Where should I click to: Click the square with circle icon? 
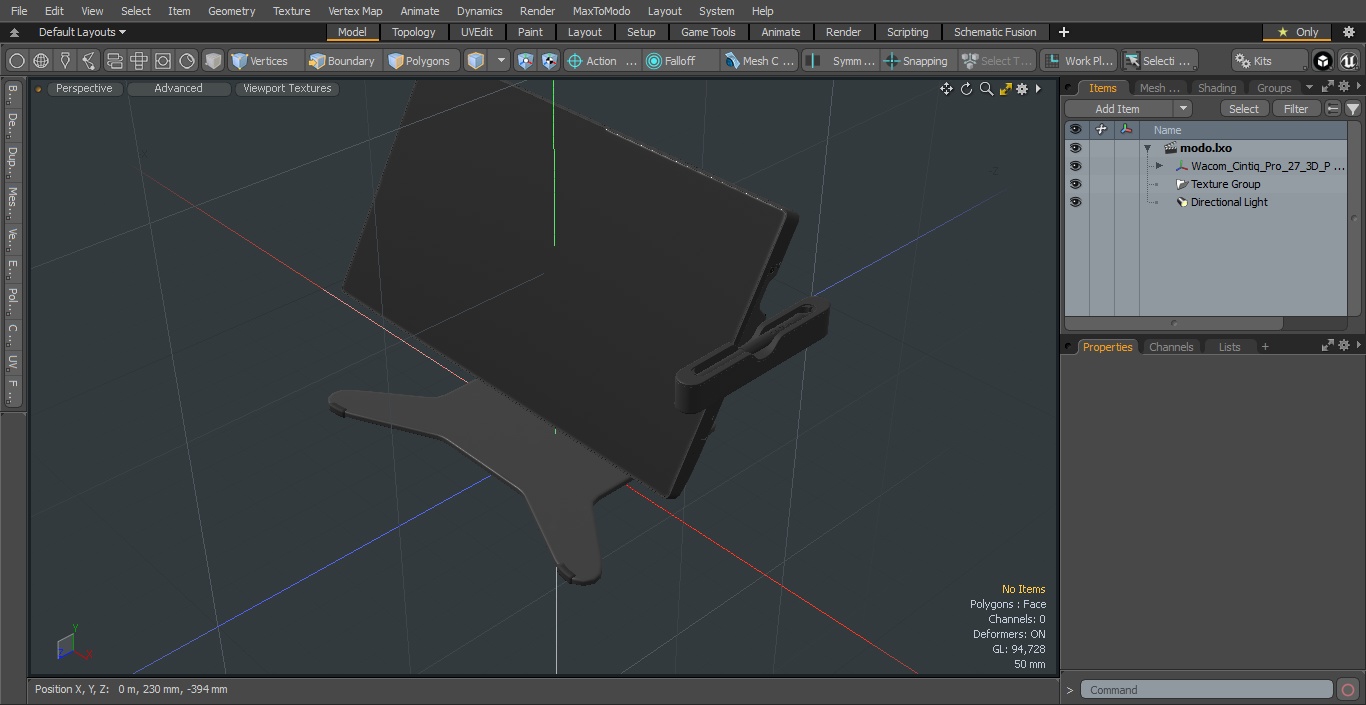click(x=162, y=61)
